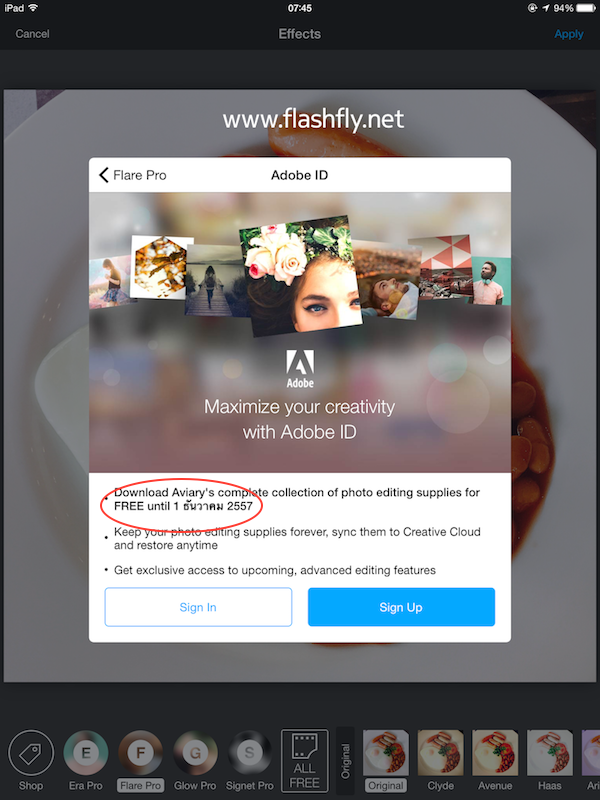Tap the iPad battery indicator
Image resolution: width=600 pixels, height=800 pixels.
[x=586, y=8]
